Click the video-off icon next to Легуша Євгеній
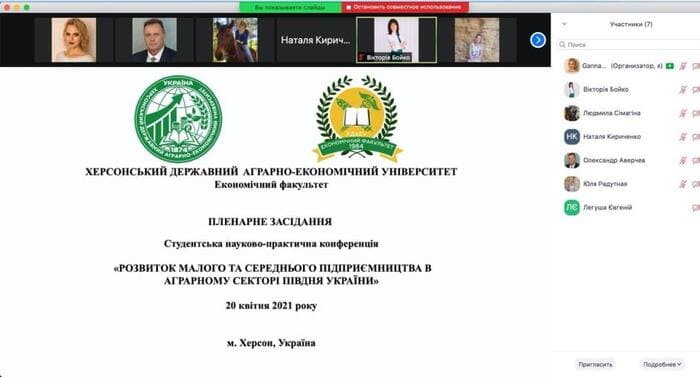700x377 pixels. (696, 208)
